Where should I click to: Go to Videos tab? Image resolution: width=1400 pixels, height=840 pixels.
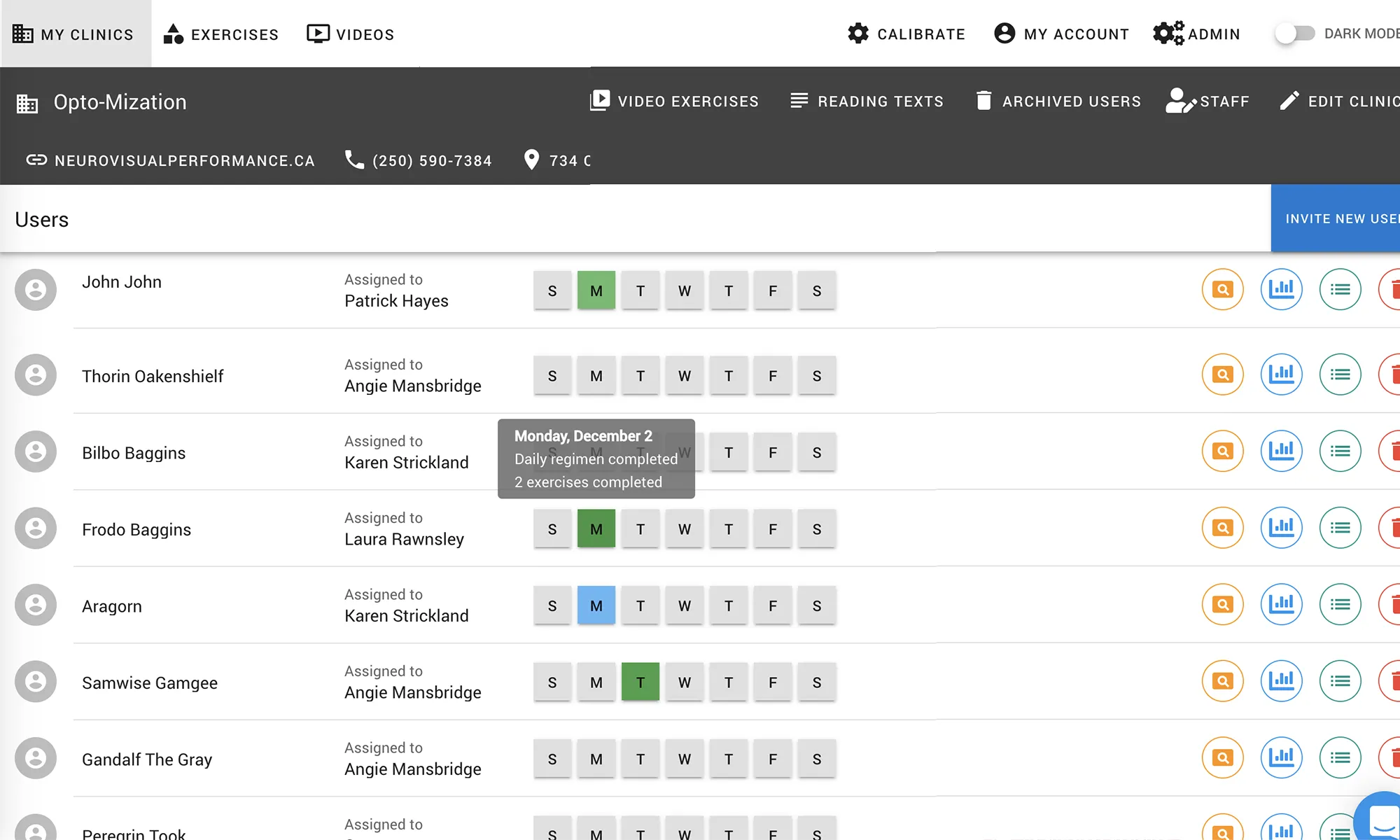click(x=351, y=34)
